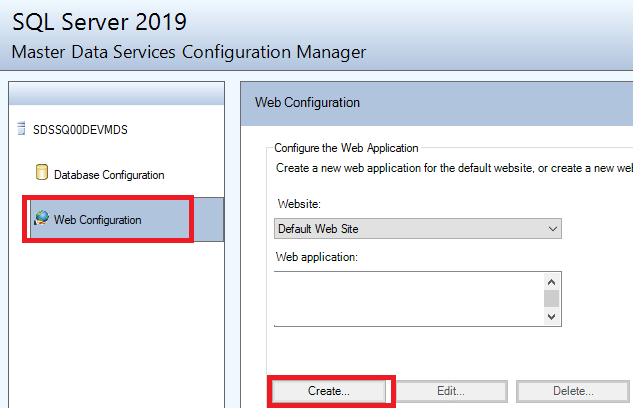Screen dimensions: 633x408
Task: Select the SDSSQ00DEVMDS server icon
Action: (21, 129)
